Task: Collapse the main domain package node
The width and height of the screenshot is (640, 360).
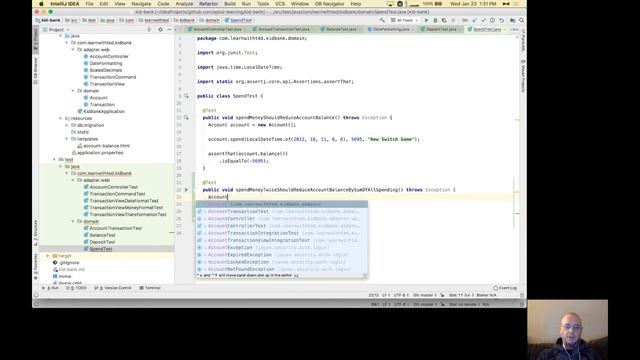Action: pos(73,91)
